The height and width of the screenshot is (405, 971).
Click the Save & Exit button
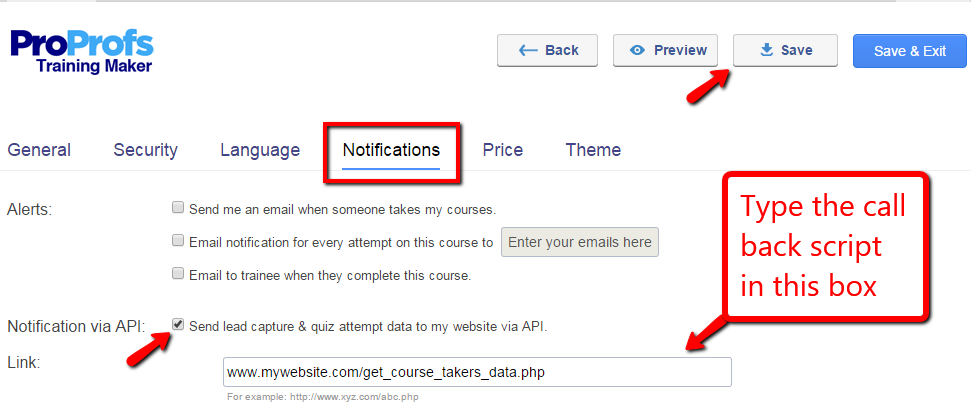click(x=909, y=51)
